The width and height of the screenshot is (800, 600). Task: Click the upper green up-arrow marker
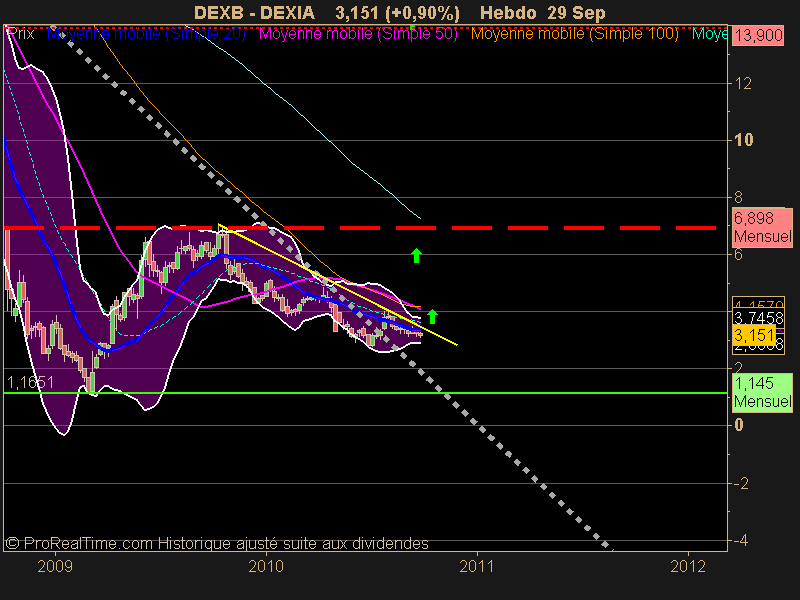tap(416, 255)
